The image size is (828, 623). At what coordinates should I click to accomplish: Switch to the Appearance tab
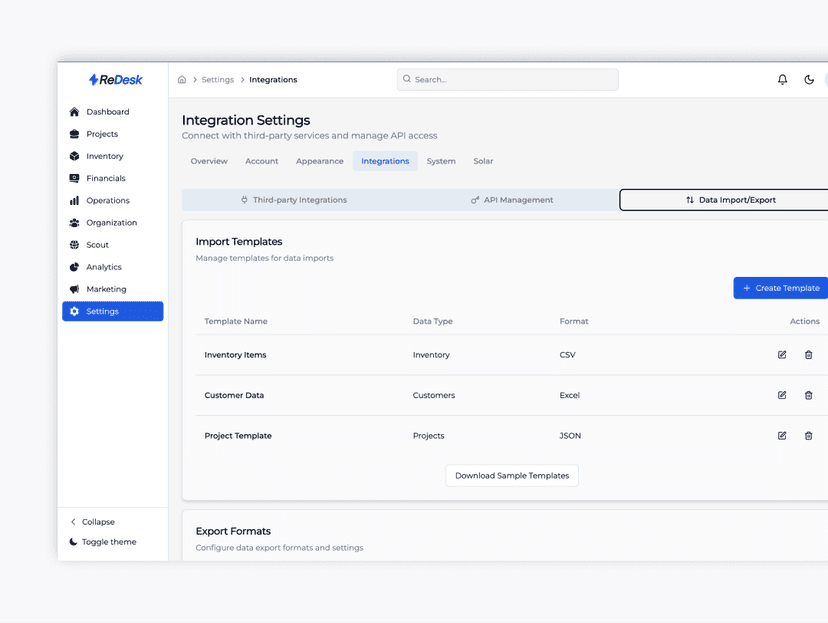coord(319,161)
